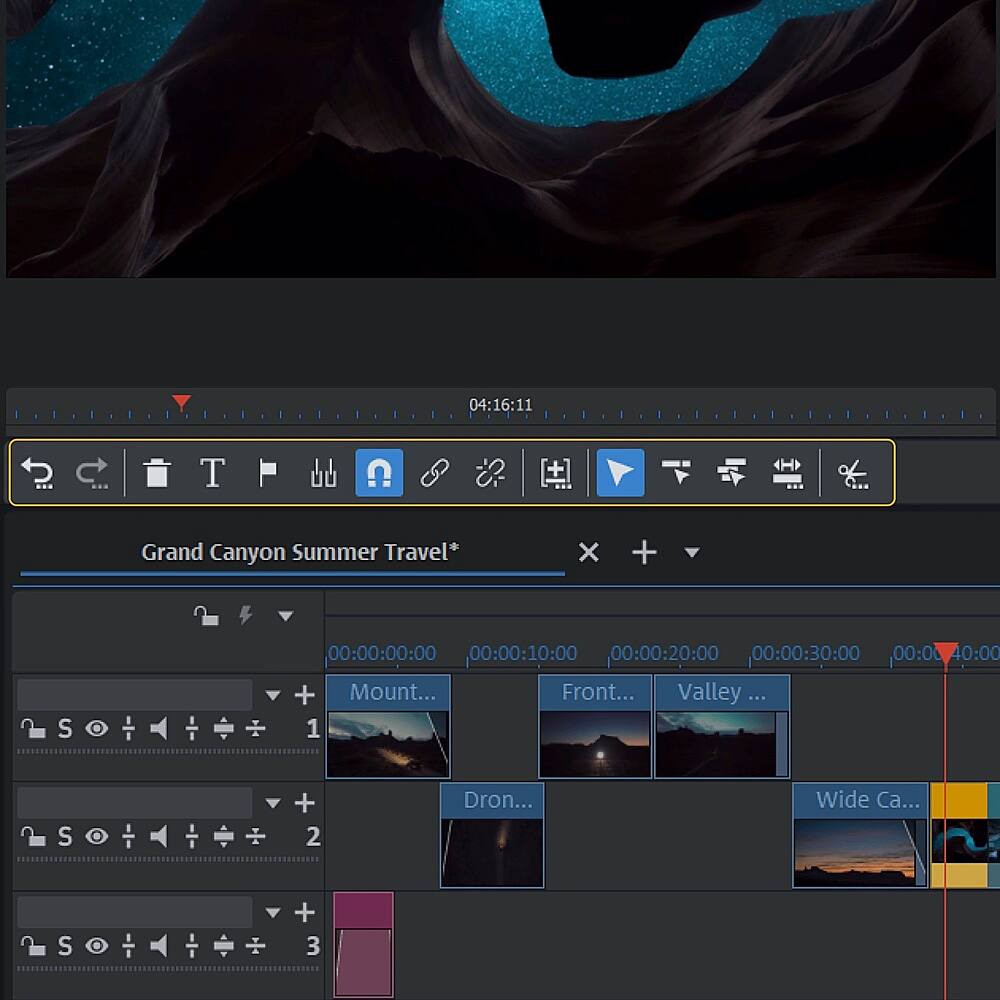Image resolution: width=1000 pixels, height=1000 pixels.
Task: Ungroup objects with the broken link icon
Action: (490, 473)
